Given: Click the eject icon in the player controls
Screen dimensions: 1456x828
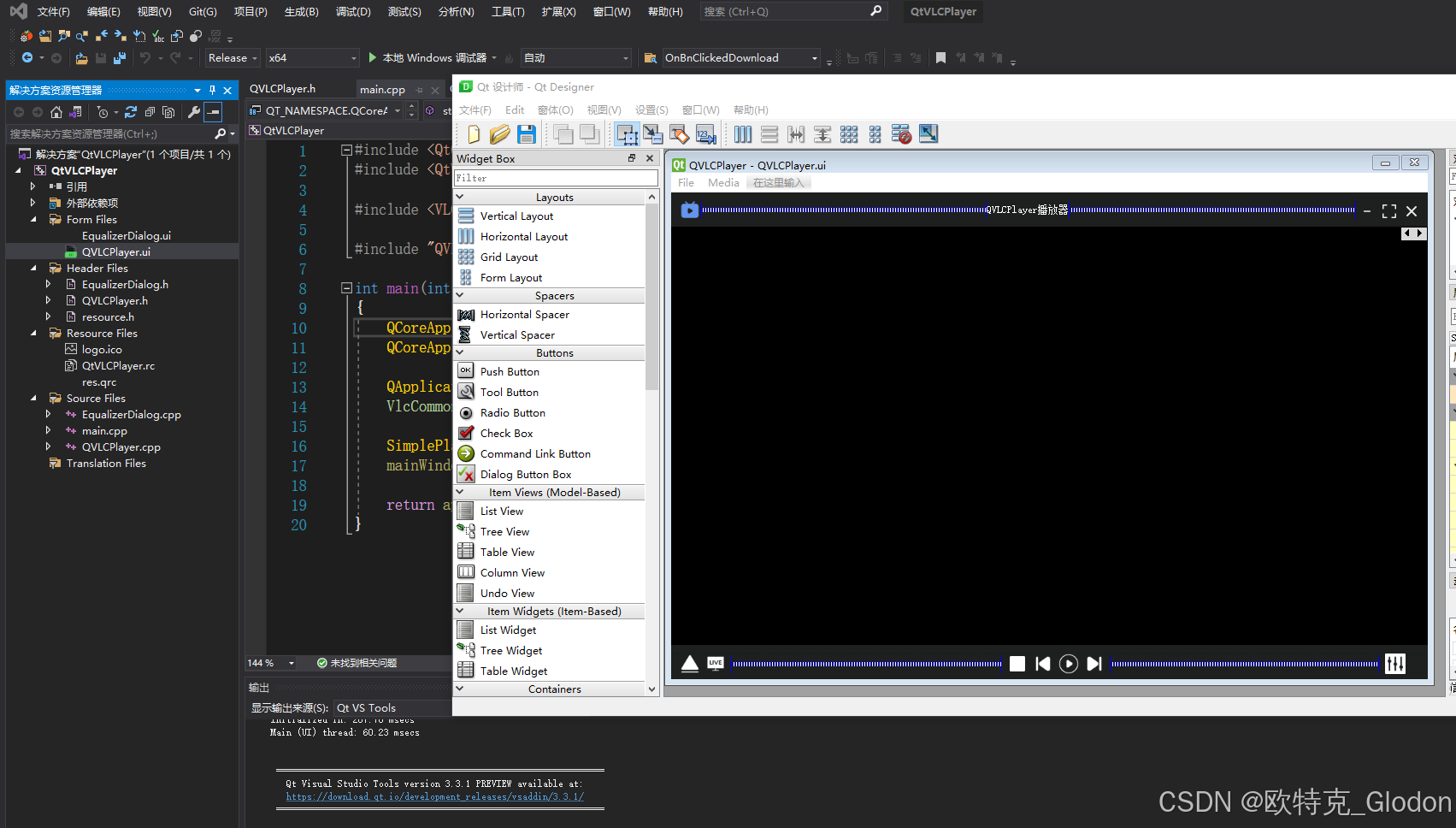Looking at the screenshot, I should pyautogui.click(x=689, y=663).
